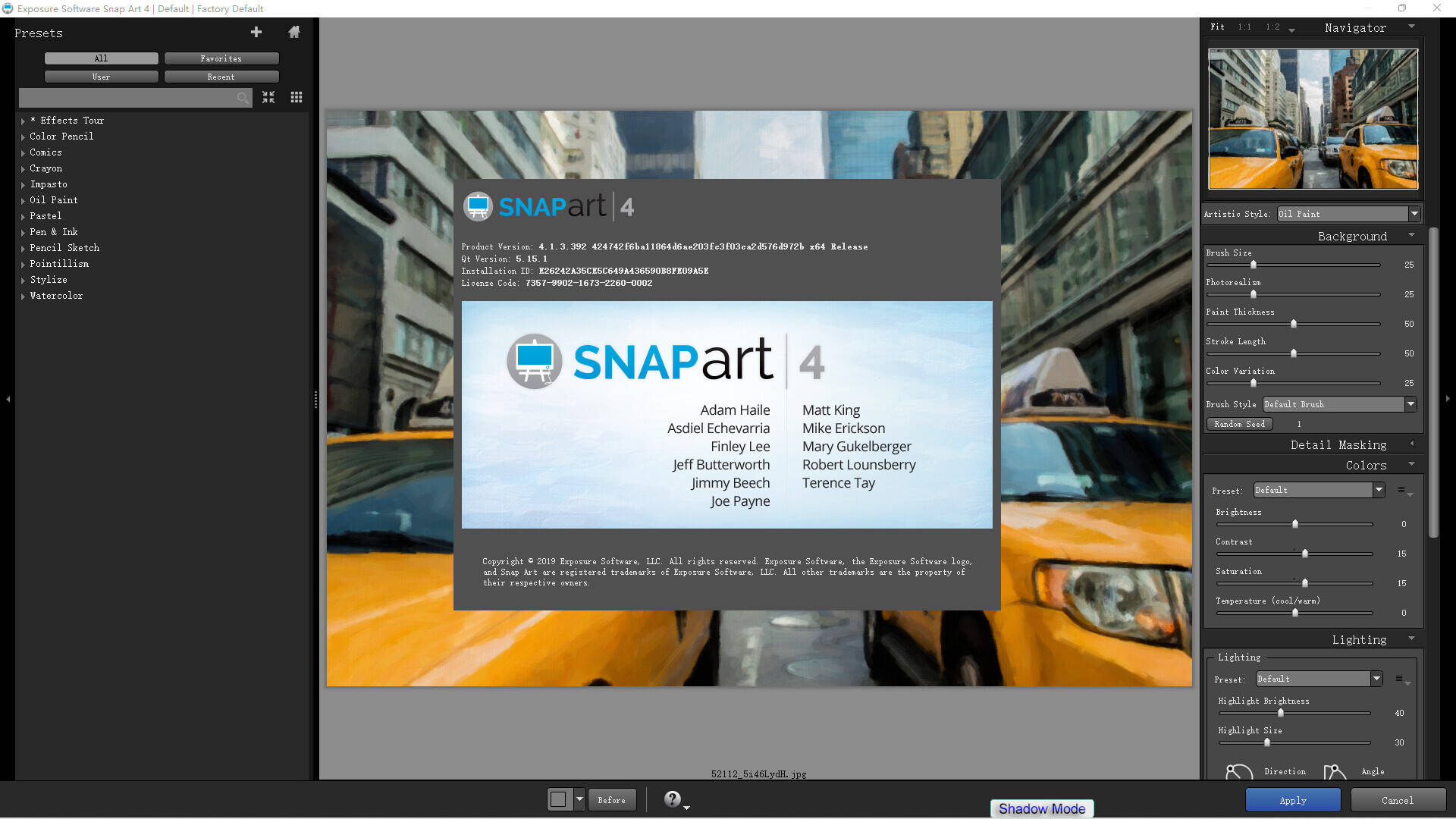Click the Navigator preview thumbnail
Screen dimensions: 1456x819
click(x=1313, y=119)
